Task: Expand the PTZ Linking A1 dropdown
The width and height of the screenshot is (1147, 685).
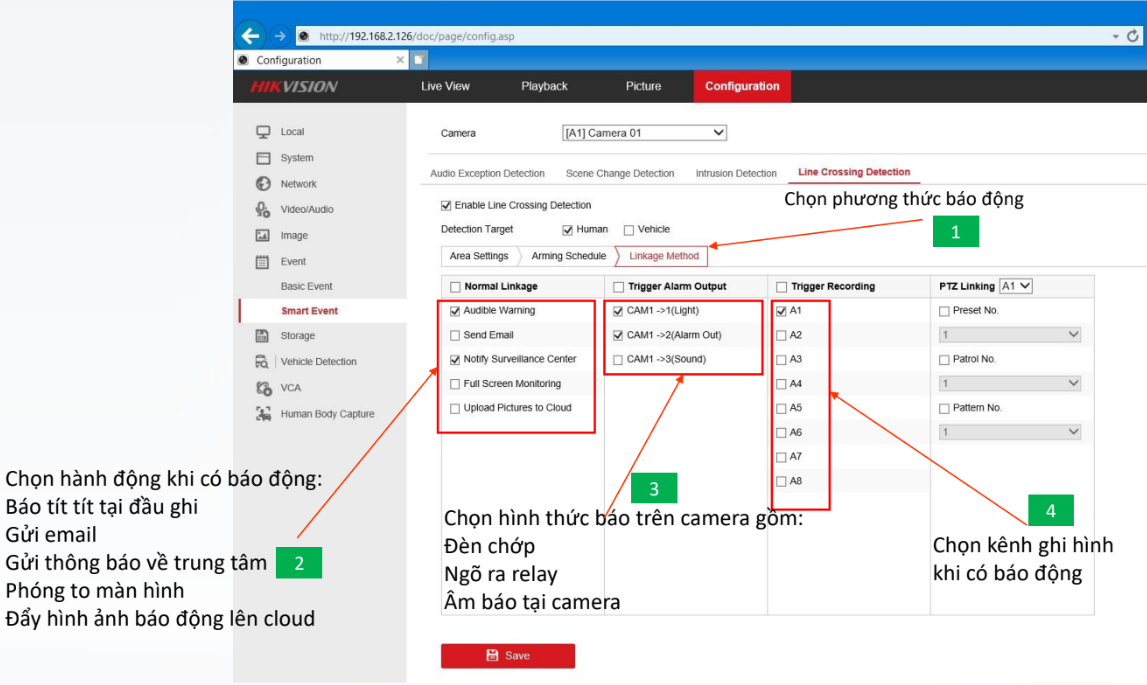Action: tap(1015, 286)
